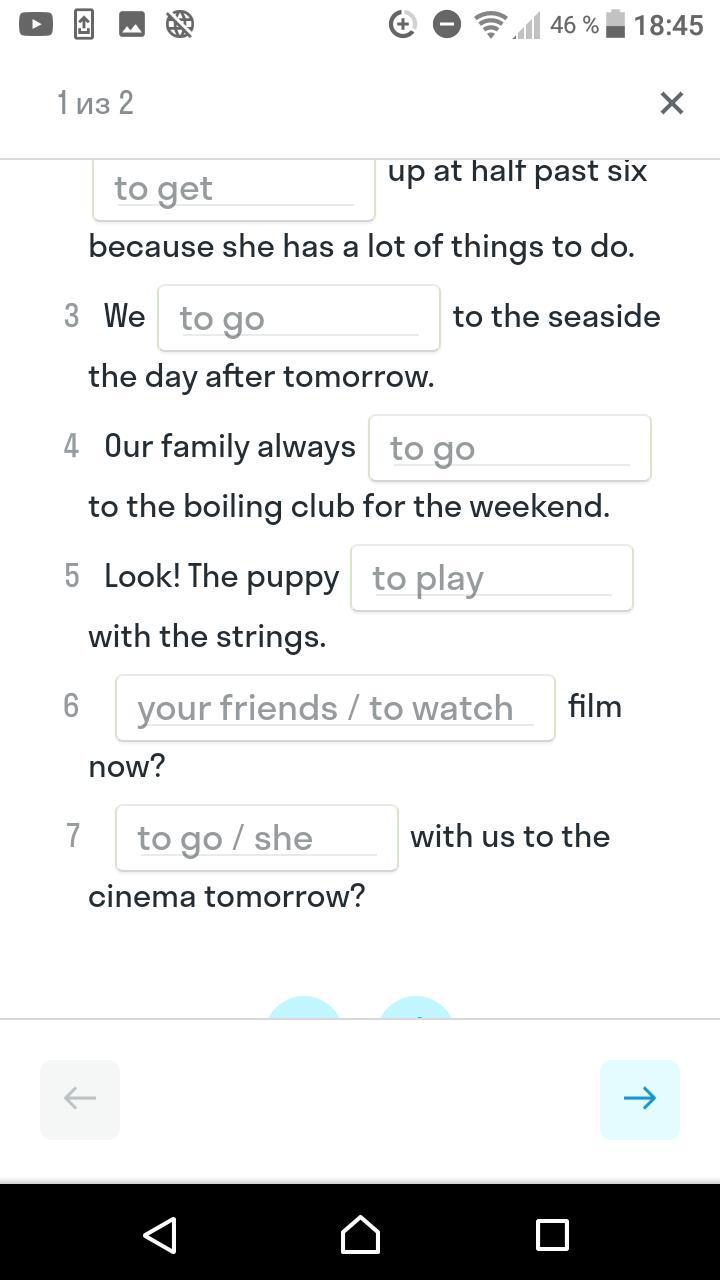Screen dimensions: 720x1280
Task: Close the exercise with the X icon
Action: point(671,103)
